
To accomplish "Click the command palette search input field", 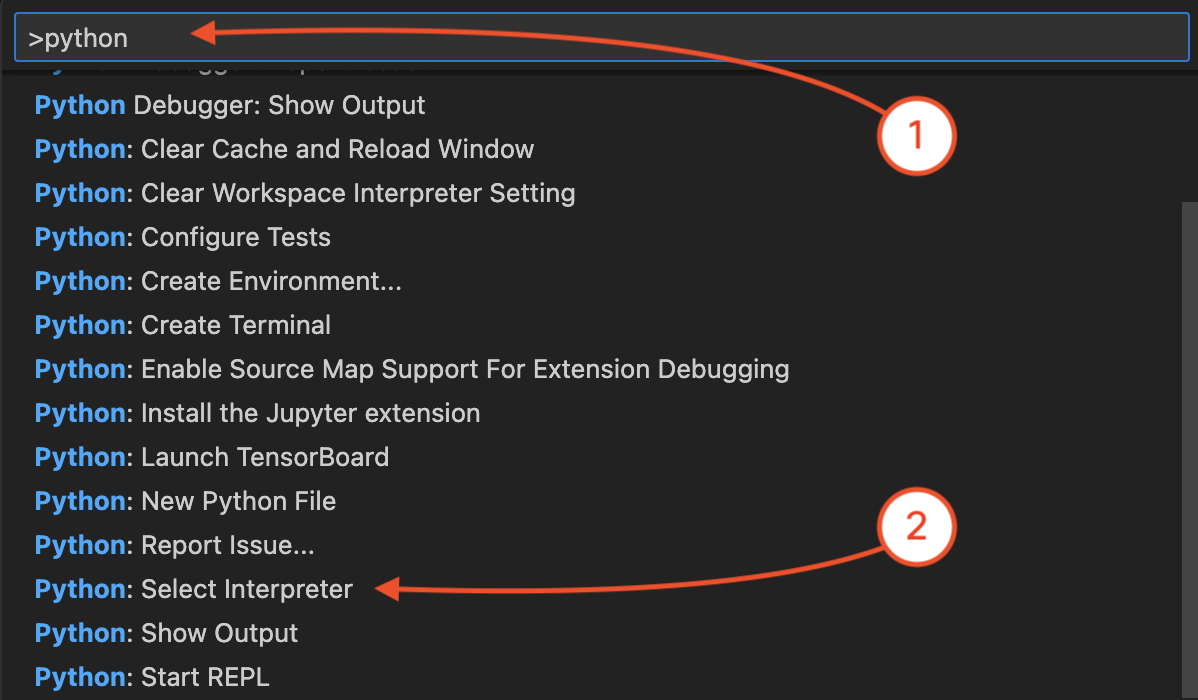I will point(600,39).
